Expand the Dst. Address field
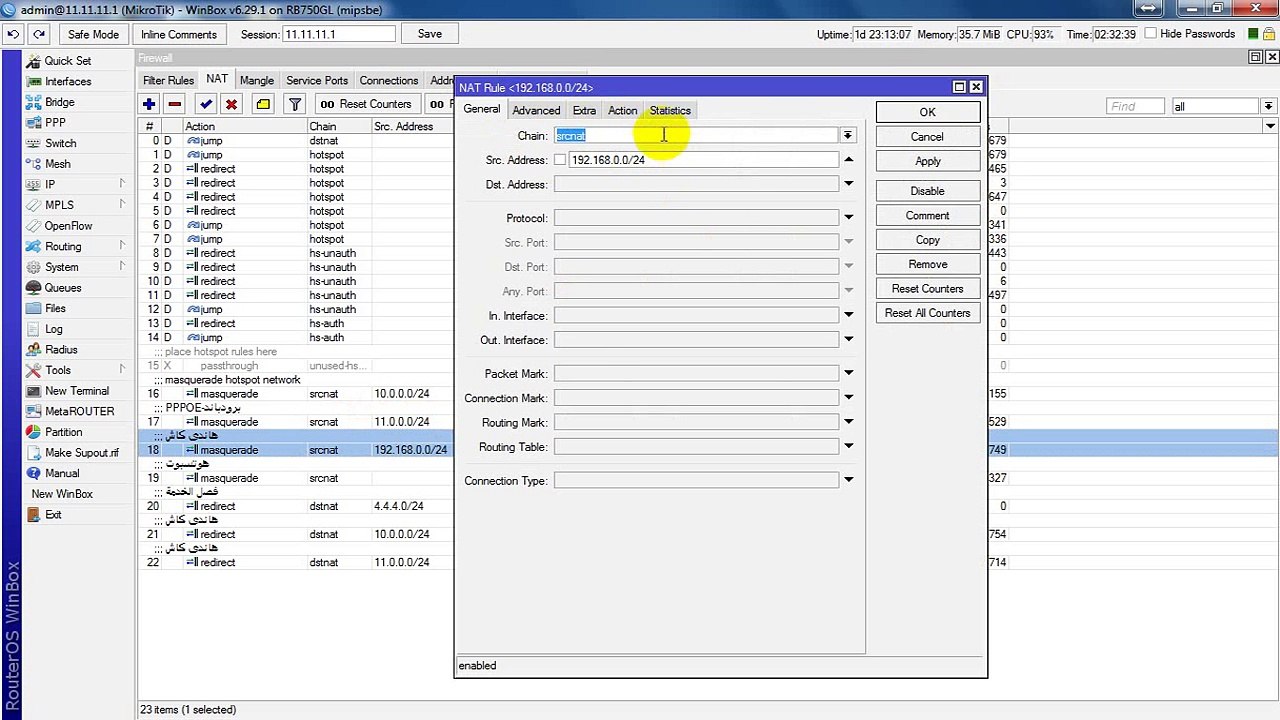The image size is (1280, 720). 848,184
